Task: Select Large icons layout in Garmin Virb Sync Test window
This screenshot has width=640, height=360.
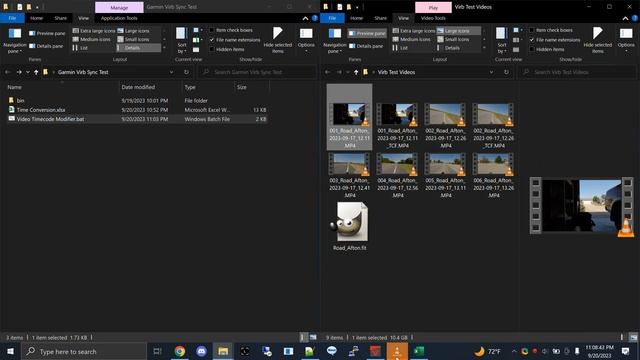Action: point(133,31)
